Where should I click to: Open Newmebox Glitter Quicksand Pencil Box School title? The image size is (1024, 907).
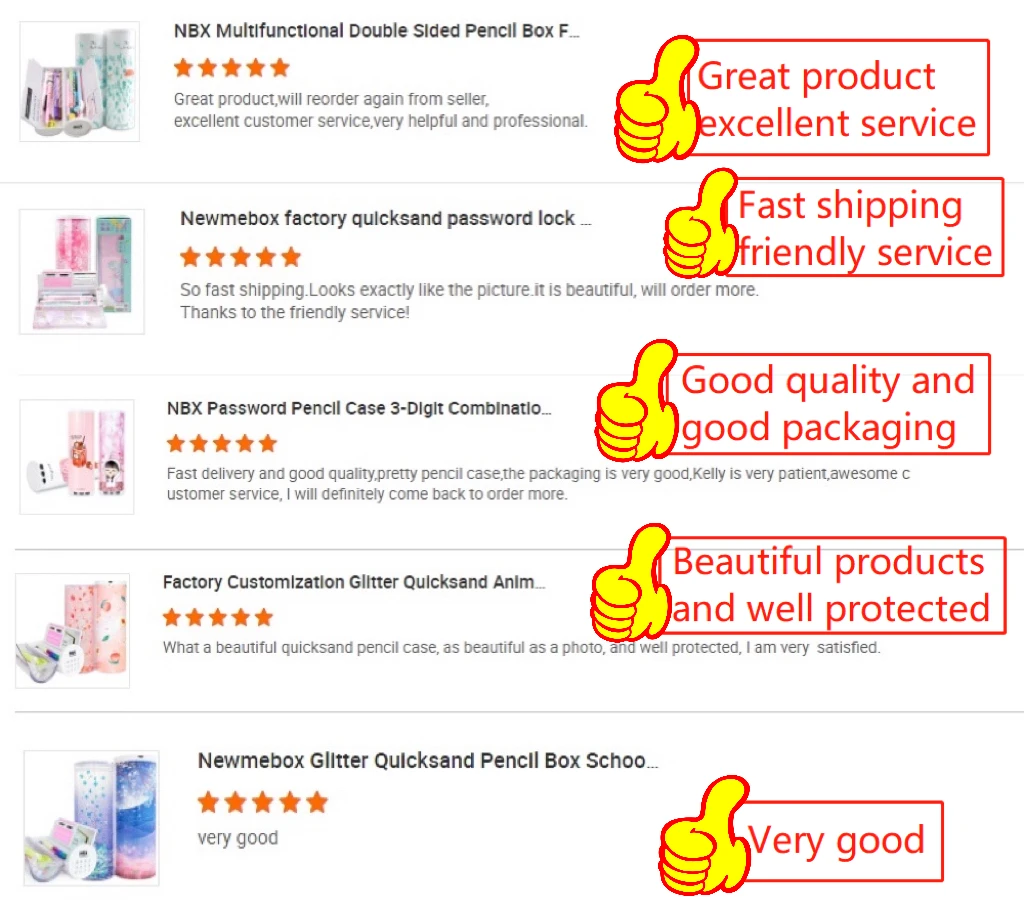pyautogui.click(x=428, y=761)
